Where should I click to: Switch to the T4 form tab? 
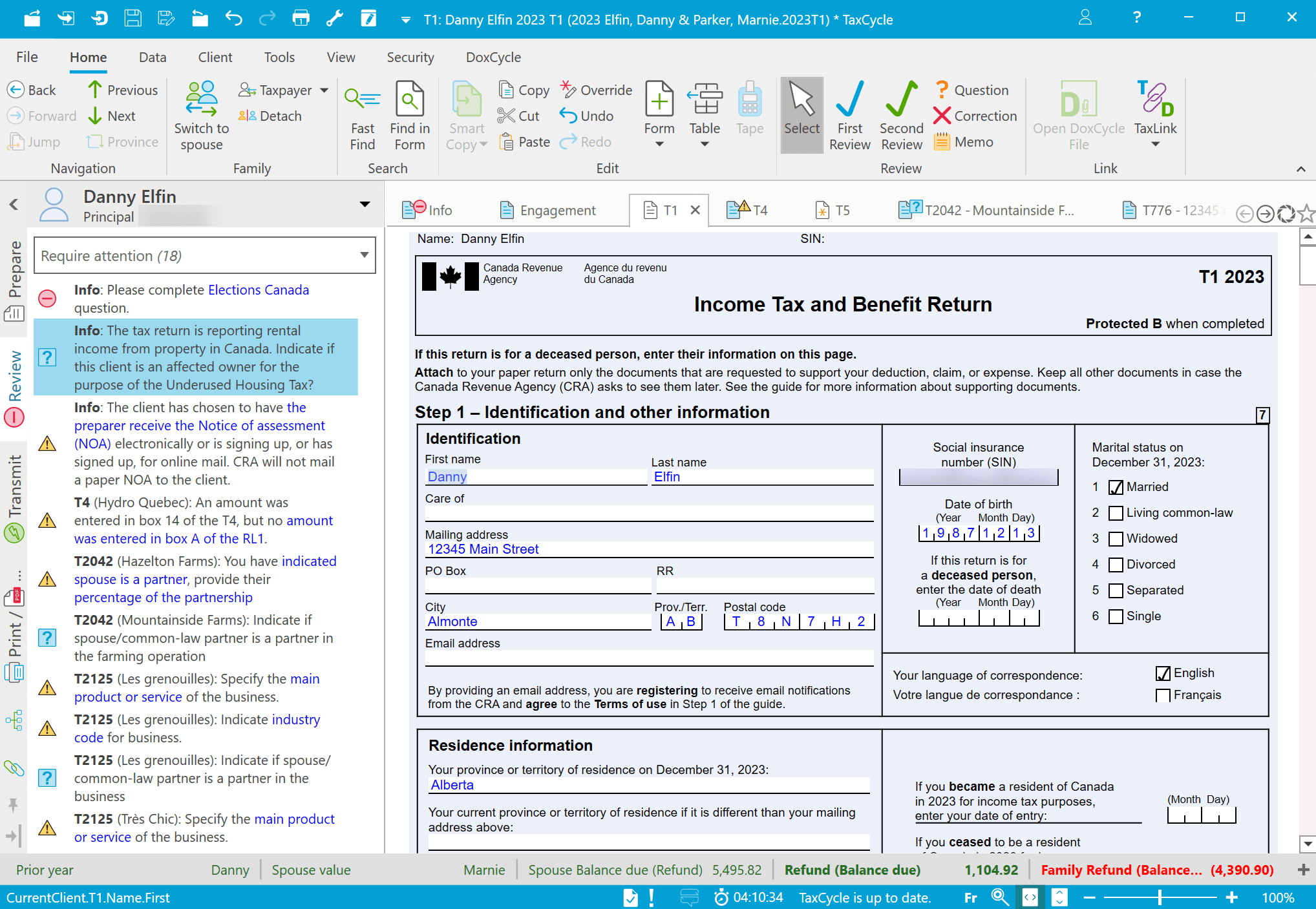coord(748,210)
